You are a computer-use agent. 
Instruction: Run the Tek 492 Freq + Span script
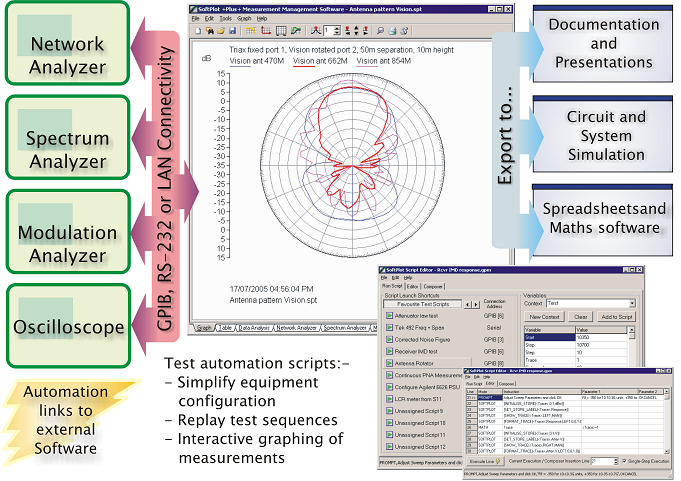389,327
